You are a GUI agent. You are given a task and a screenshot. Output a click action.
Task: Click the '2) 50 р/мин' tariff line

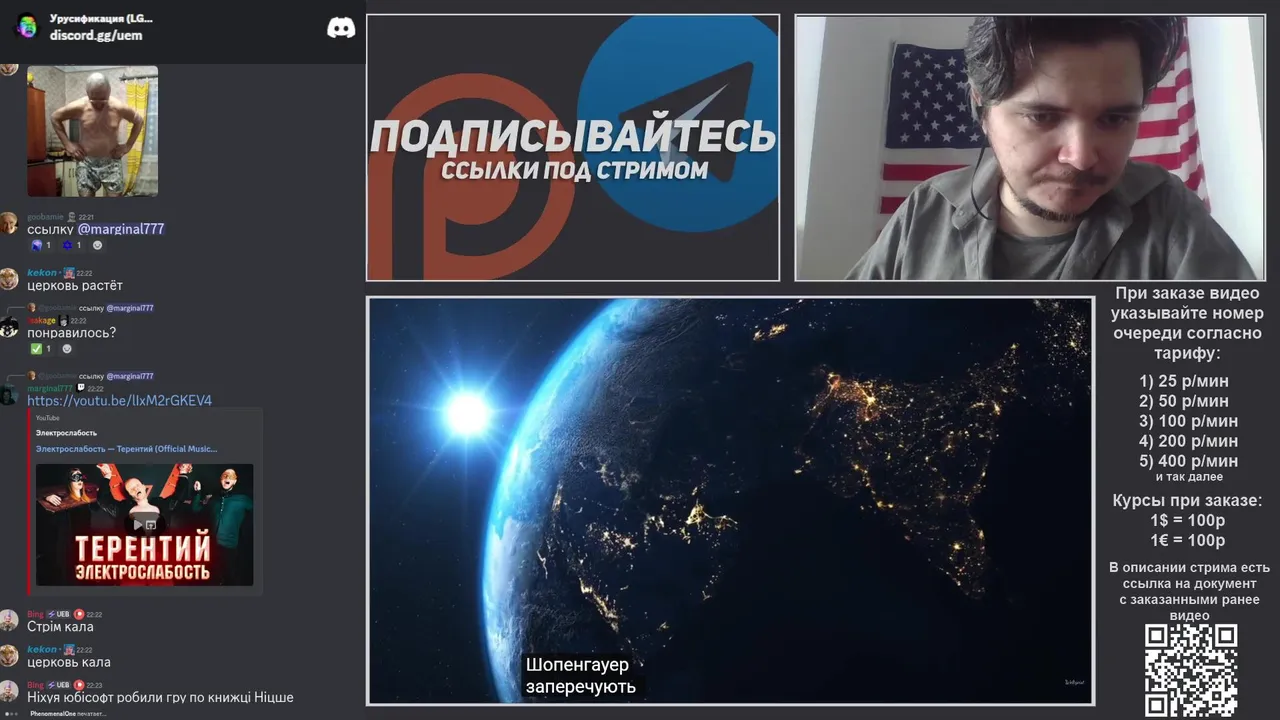pyautogui.click(x=1184, y=401)
